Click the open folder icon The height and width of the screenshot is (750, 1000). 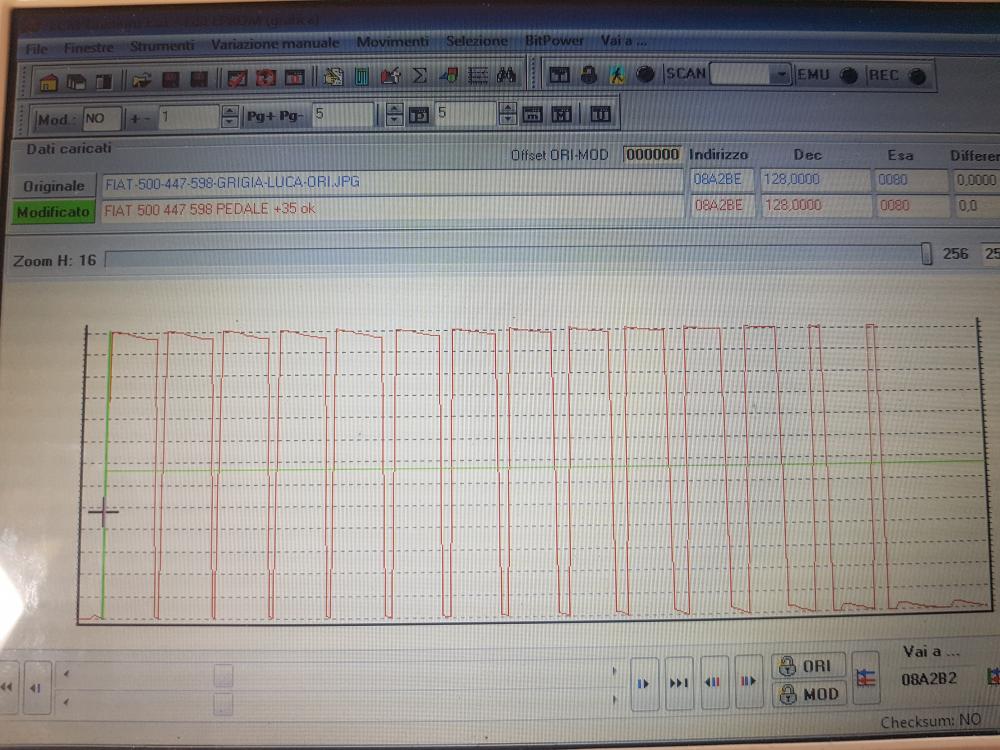(141, 77)
